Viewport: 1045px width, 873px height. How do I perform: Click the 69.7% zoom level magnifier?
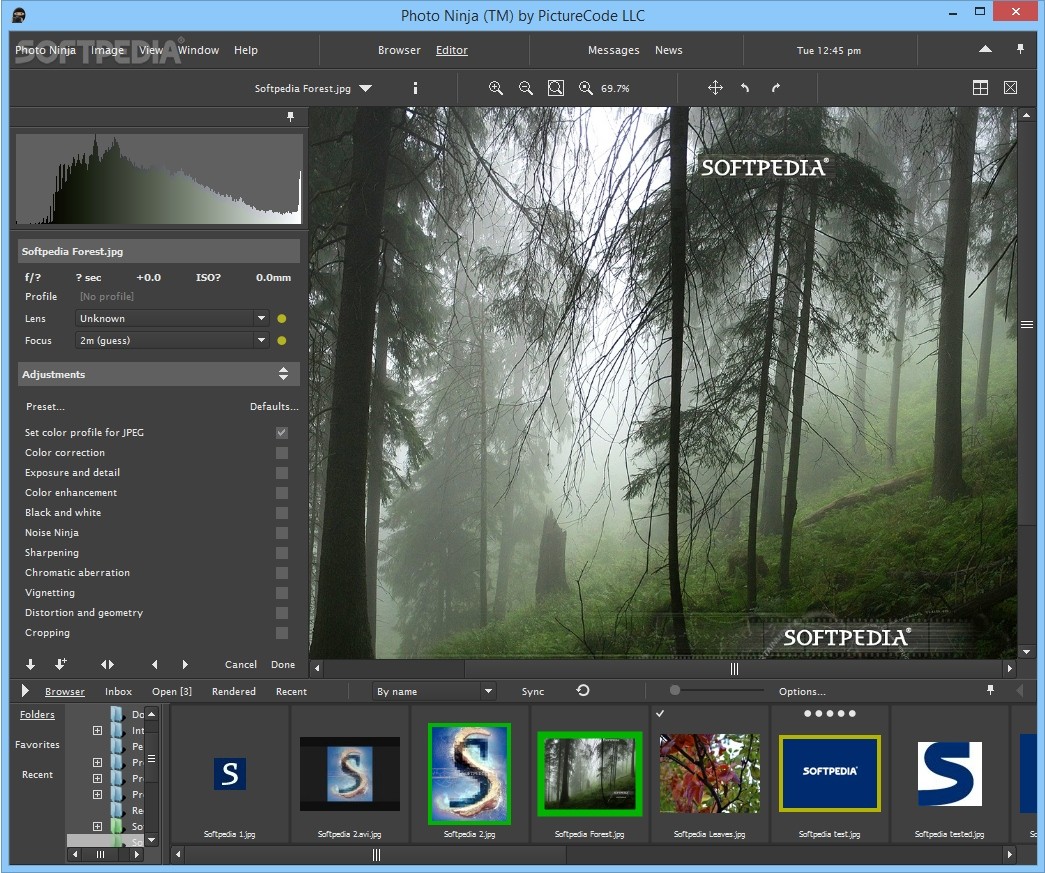tap(586, 88)
